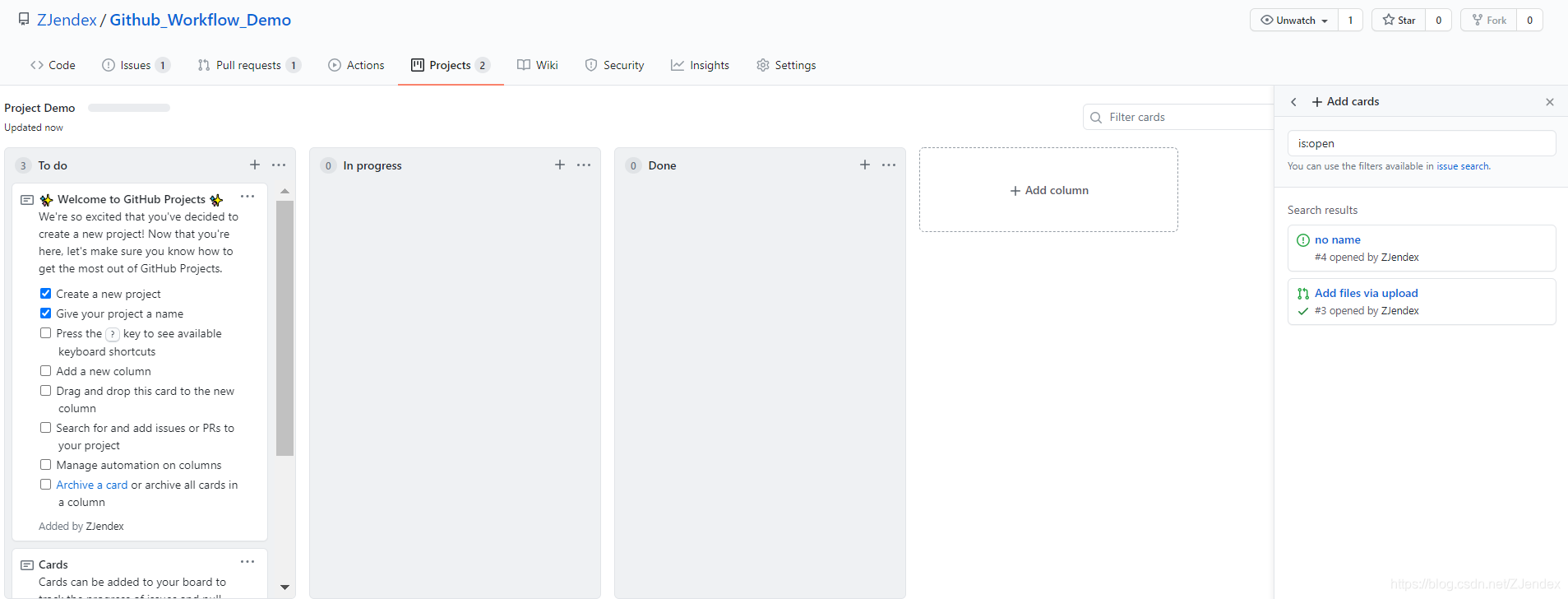The image size is (1568, 599).
Task: Open the Settings tab
Action: coord(786,65)
